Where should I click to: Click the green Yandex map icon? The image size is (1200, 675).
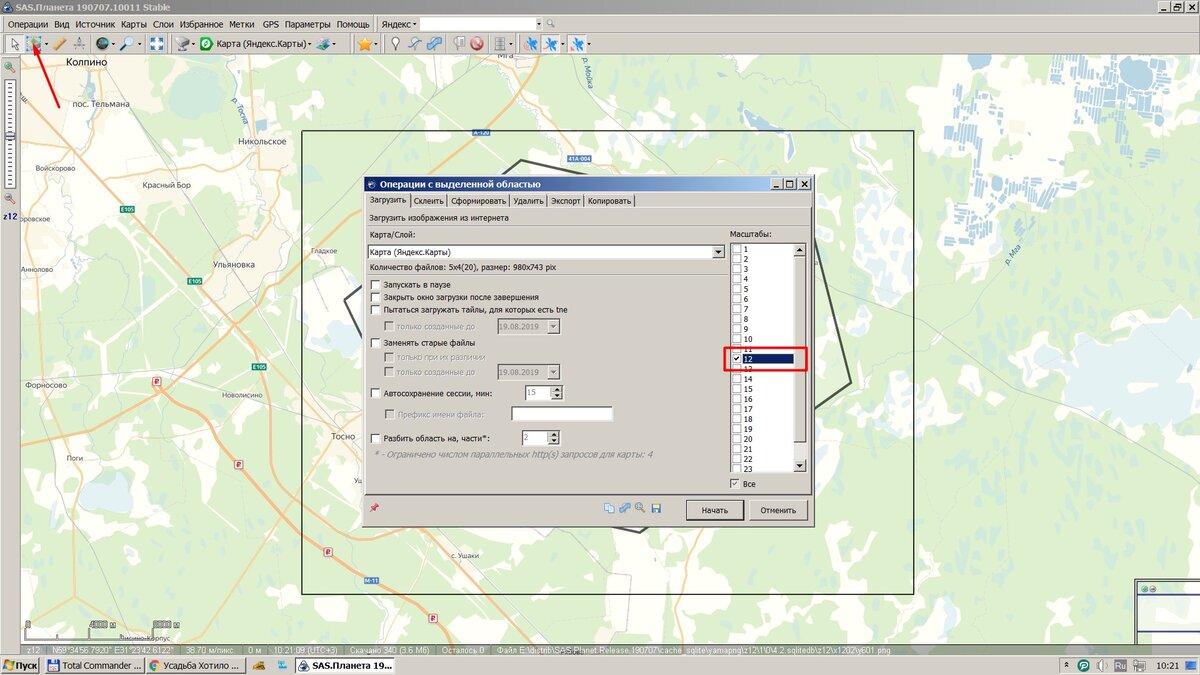206,44
